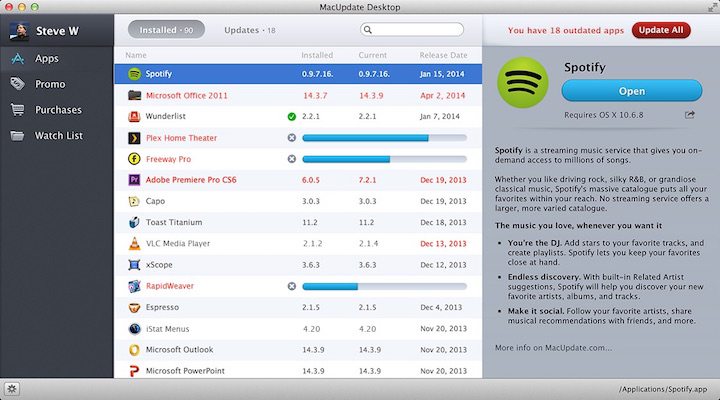The width and height of the screenshot is (720, 400).
Task: Click the Plex Home Theater icon
Action: coord(134,138)
